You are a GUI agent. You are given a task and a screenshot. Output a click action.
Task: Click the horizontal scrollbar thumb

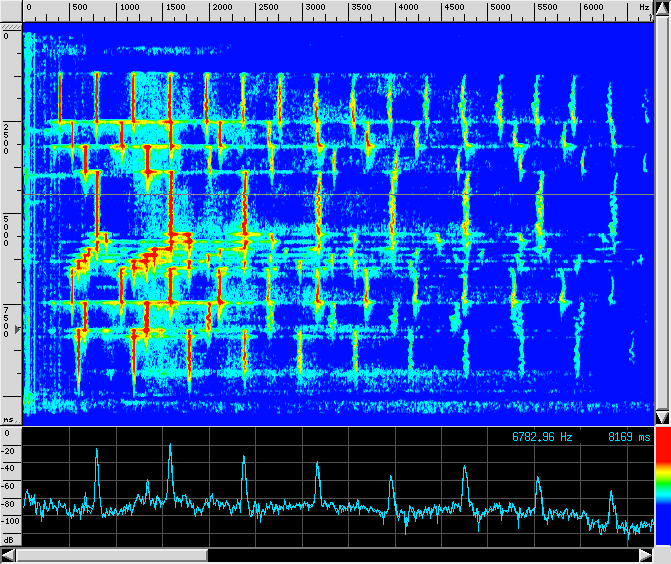tap(112, 554)
